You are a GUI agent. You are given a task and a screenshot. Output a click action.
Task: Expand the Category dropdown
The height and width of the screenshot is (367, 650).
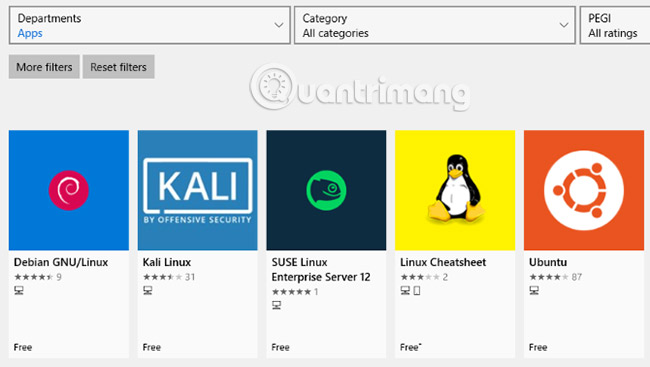click(435, 25)
